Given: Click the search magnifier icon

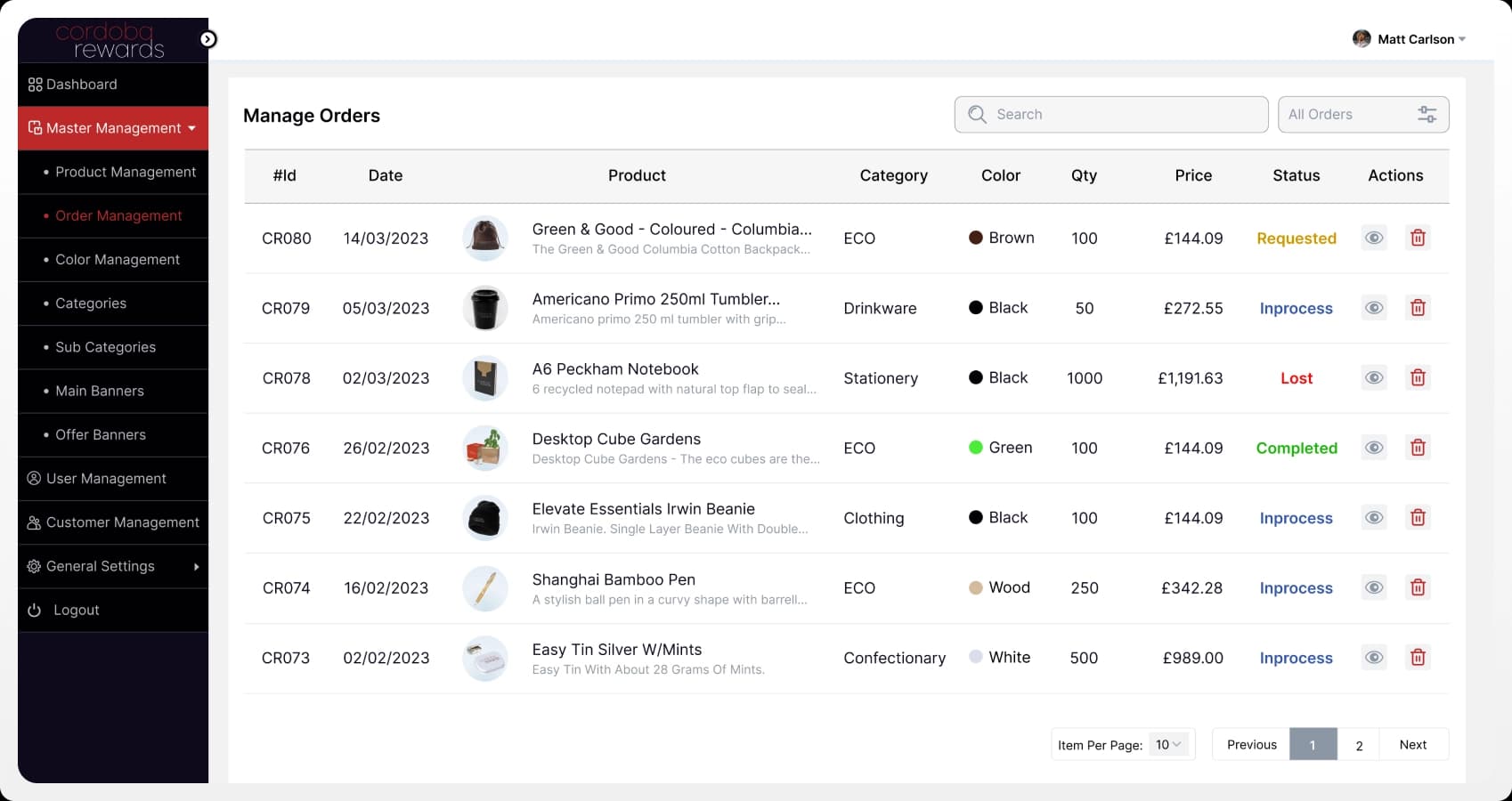Looking at the screenshot, I should tap(977, 114).
